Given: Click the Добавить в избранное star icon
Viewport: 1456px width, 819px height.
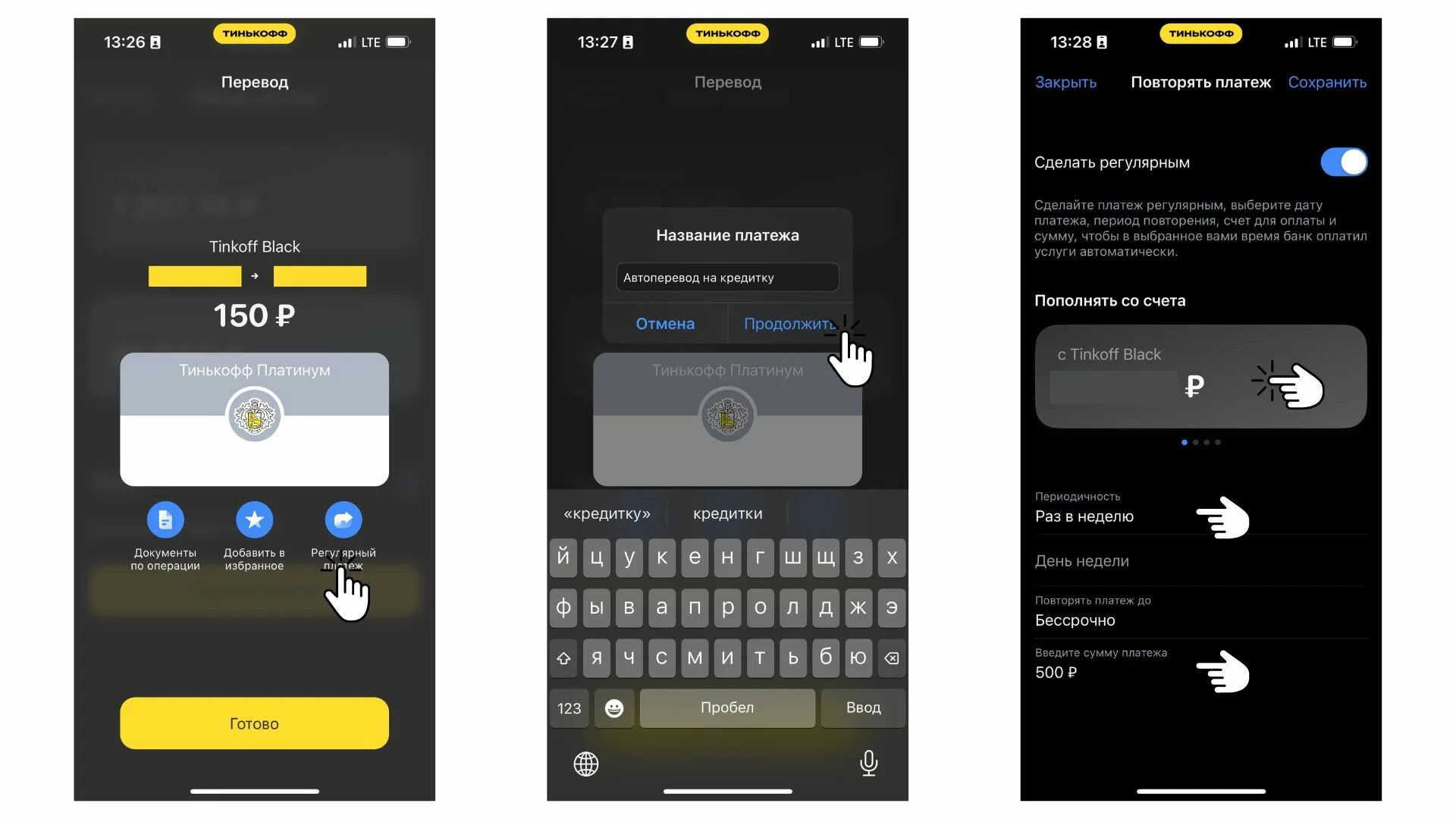Looking at the screenshot, I should click(x=253, y=518).
